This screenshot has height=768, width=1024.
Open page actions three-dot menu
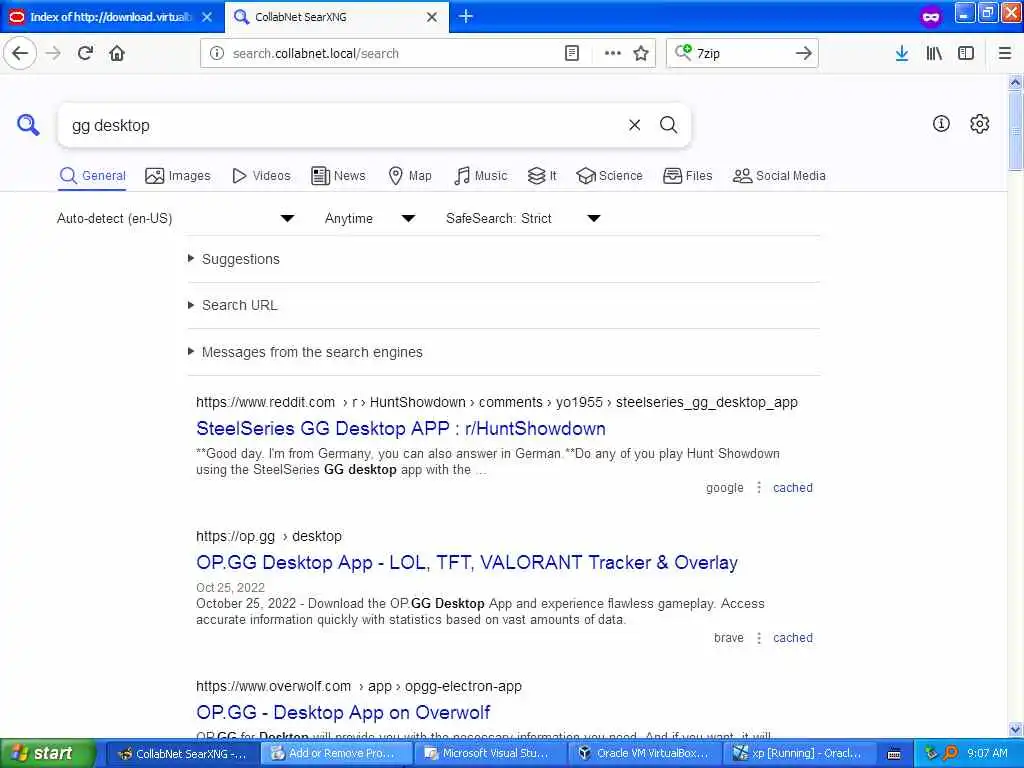pyautogui.click(x=613, y=54)
